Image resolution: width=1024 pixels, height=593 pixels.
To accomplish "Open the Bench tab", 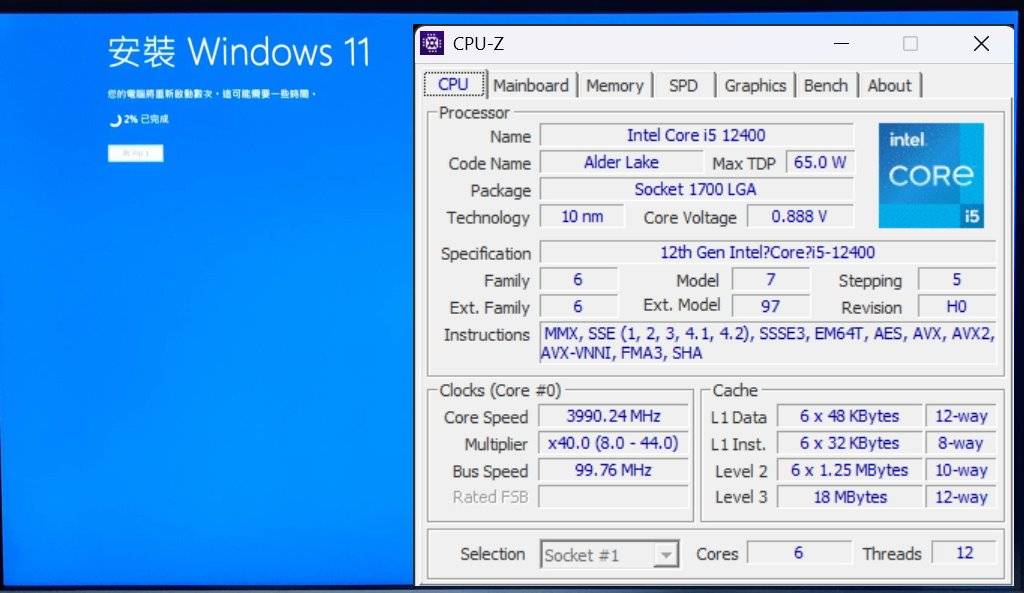I will (825, 86).
